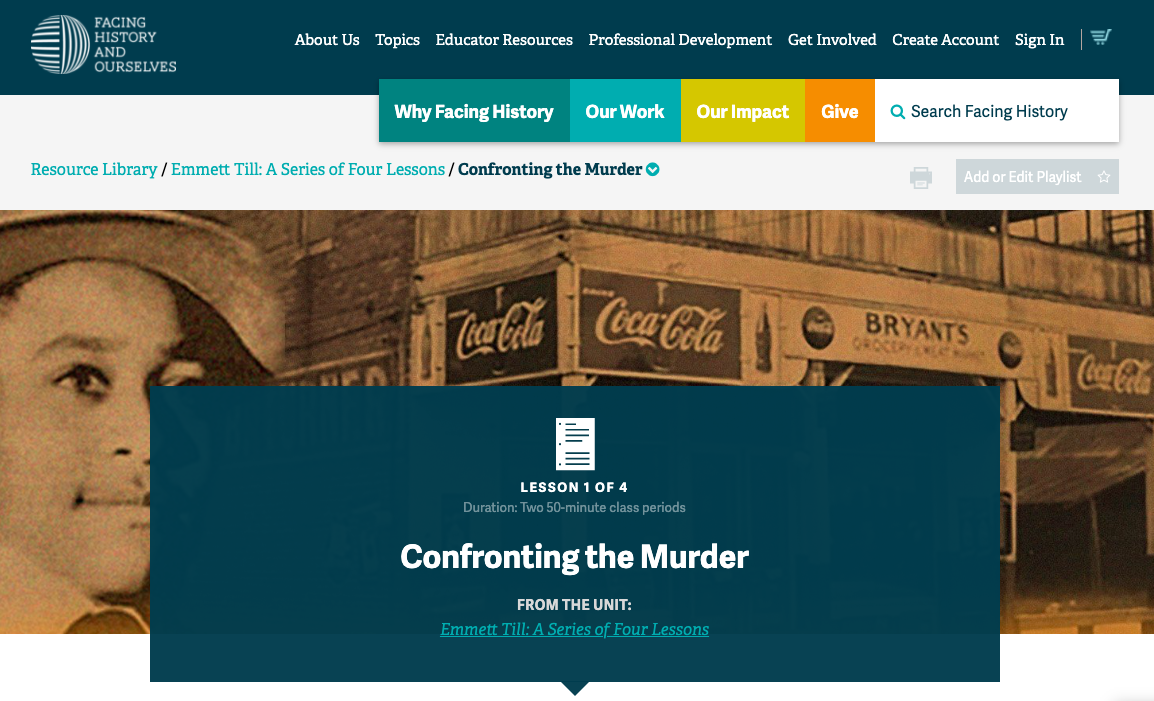1154x701 pixels.
Task: Open the shopping cart
Action: tap(1100, 37)
